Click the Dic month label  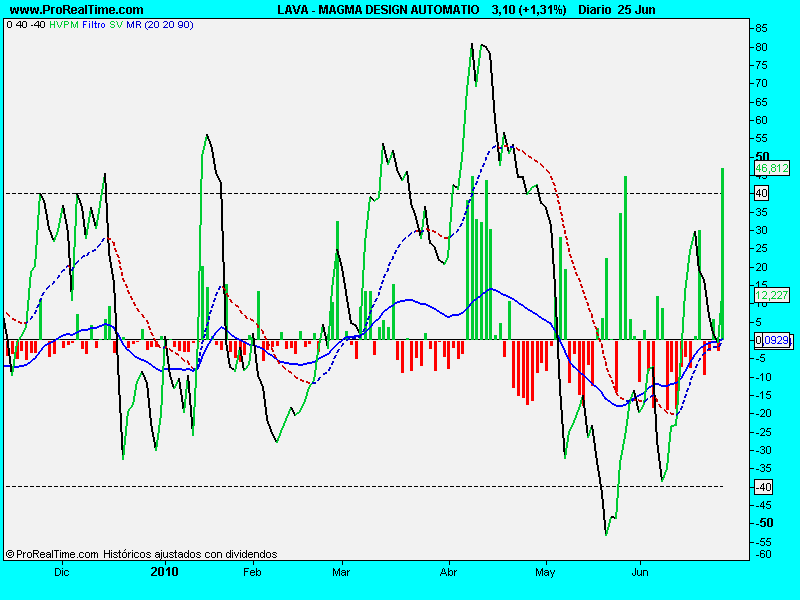[62, 572]
